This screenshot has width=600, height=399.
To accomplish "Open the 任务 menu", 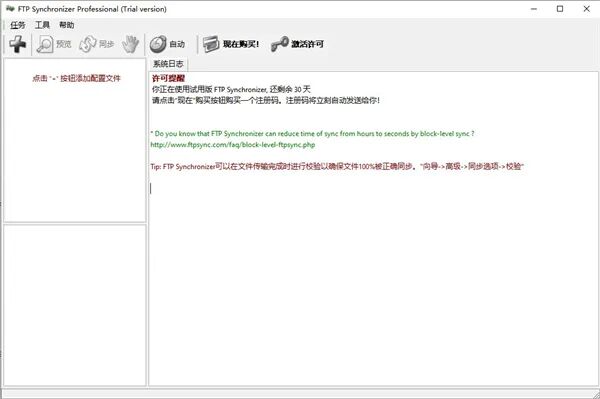I will (18, 25).
